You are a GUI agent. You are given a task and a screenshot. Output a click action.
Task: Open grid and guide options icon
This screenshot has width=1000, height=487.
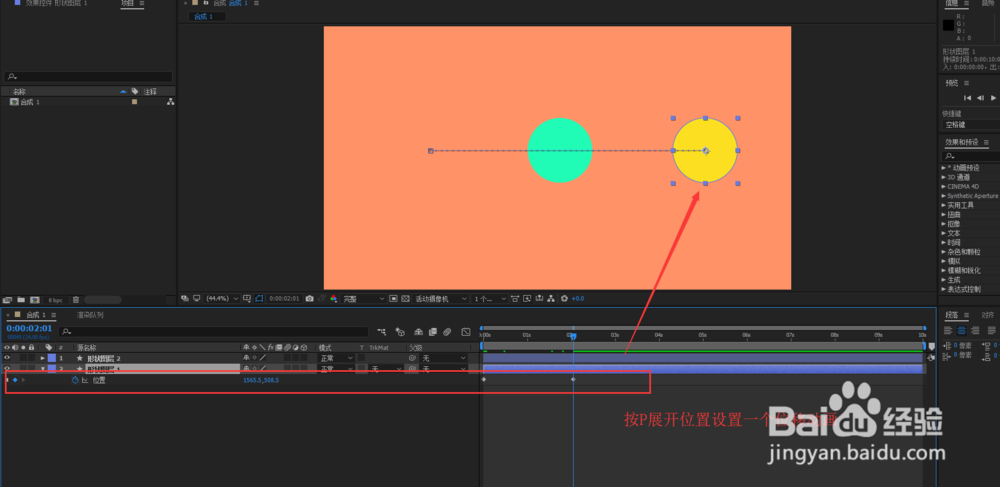click(247, 298)
